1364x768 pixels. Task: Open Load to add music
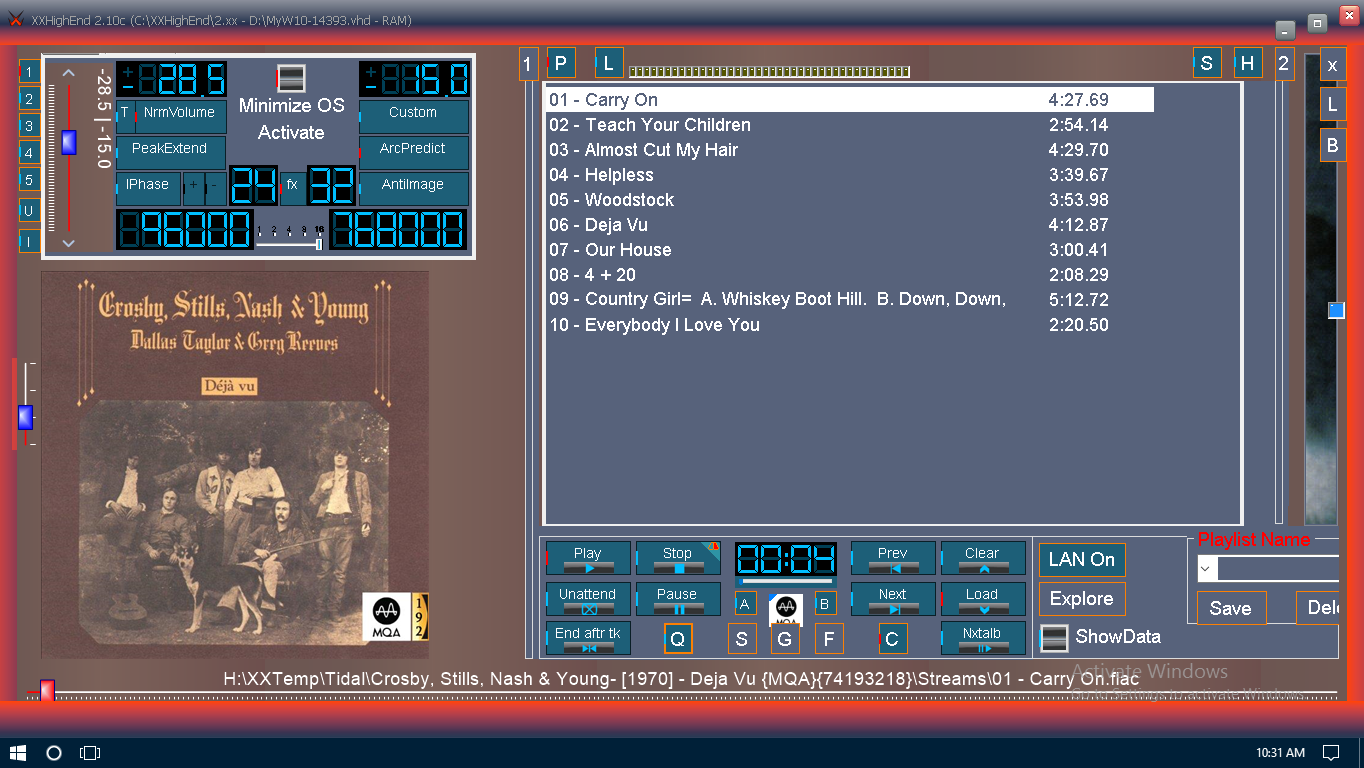coord(983,599)
